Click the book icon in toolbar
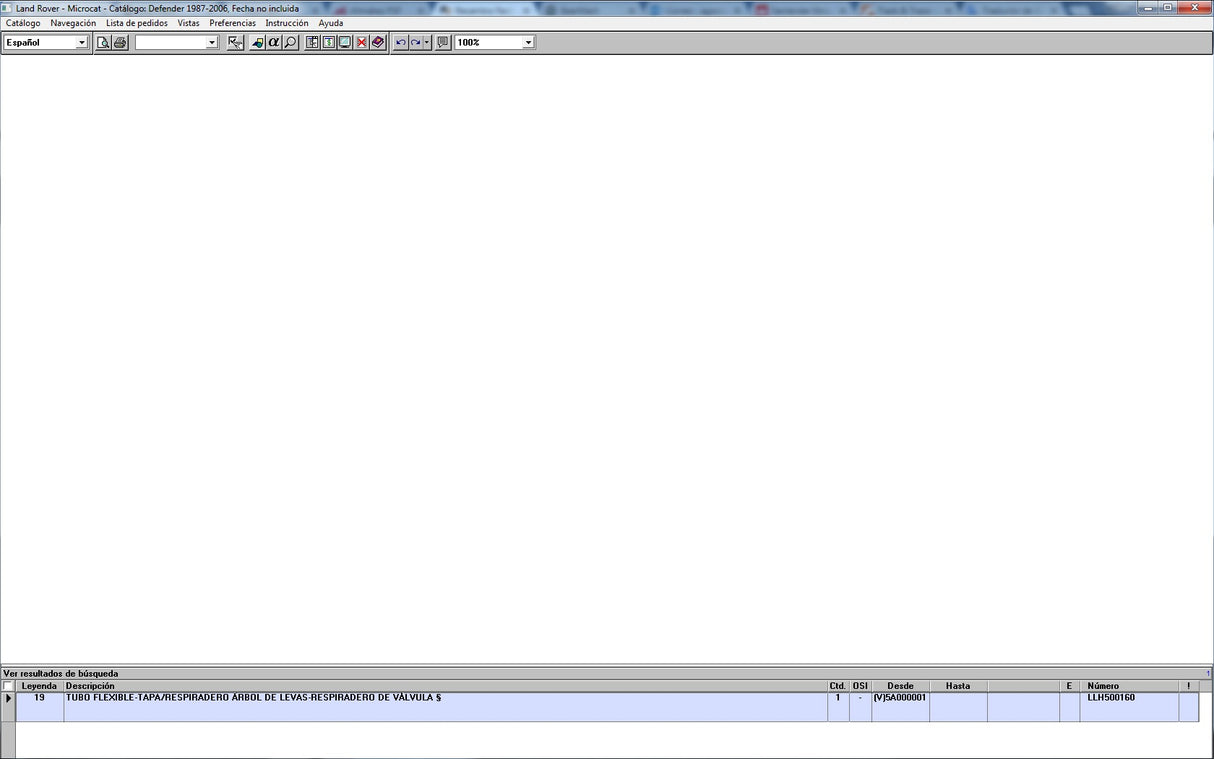 (x=378, y=43)
